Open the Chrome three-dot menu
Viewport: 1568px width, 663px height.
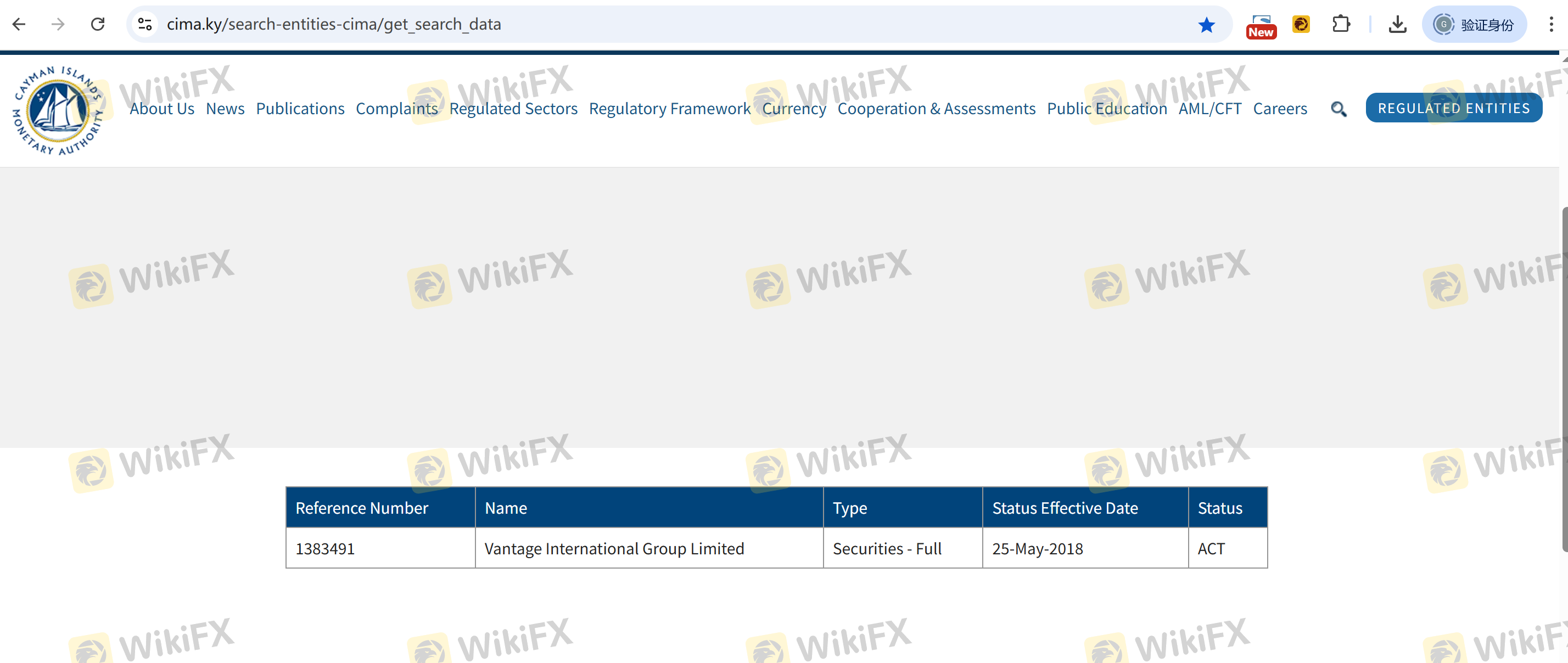click(x=1550, y=24)
